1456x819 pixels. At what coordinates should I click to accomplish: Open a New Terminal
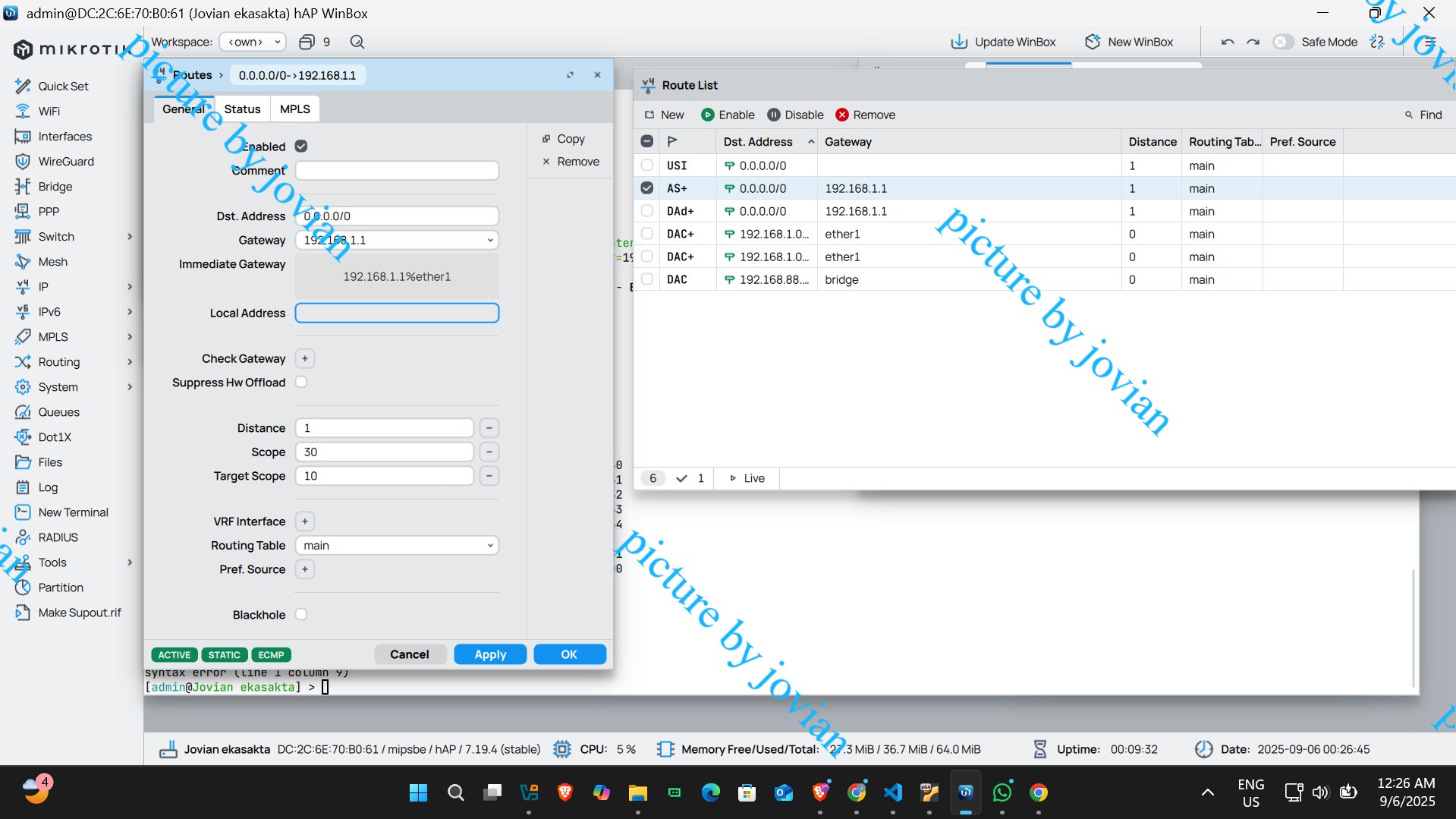coord(73,512)
